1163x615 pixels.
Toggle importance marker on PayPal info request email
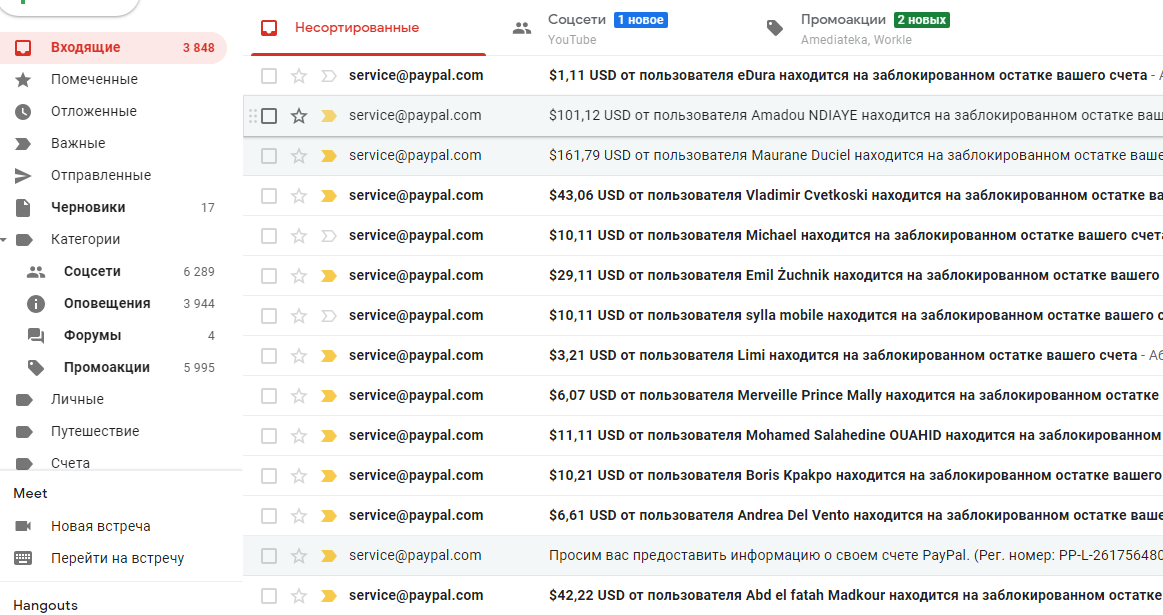coord(329,556)
